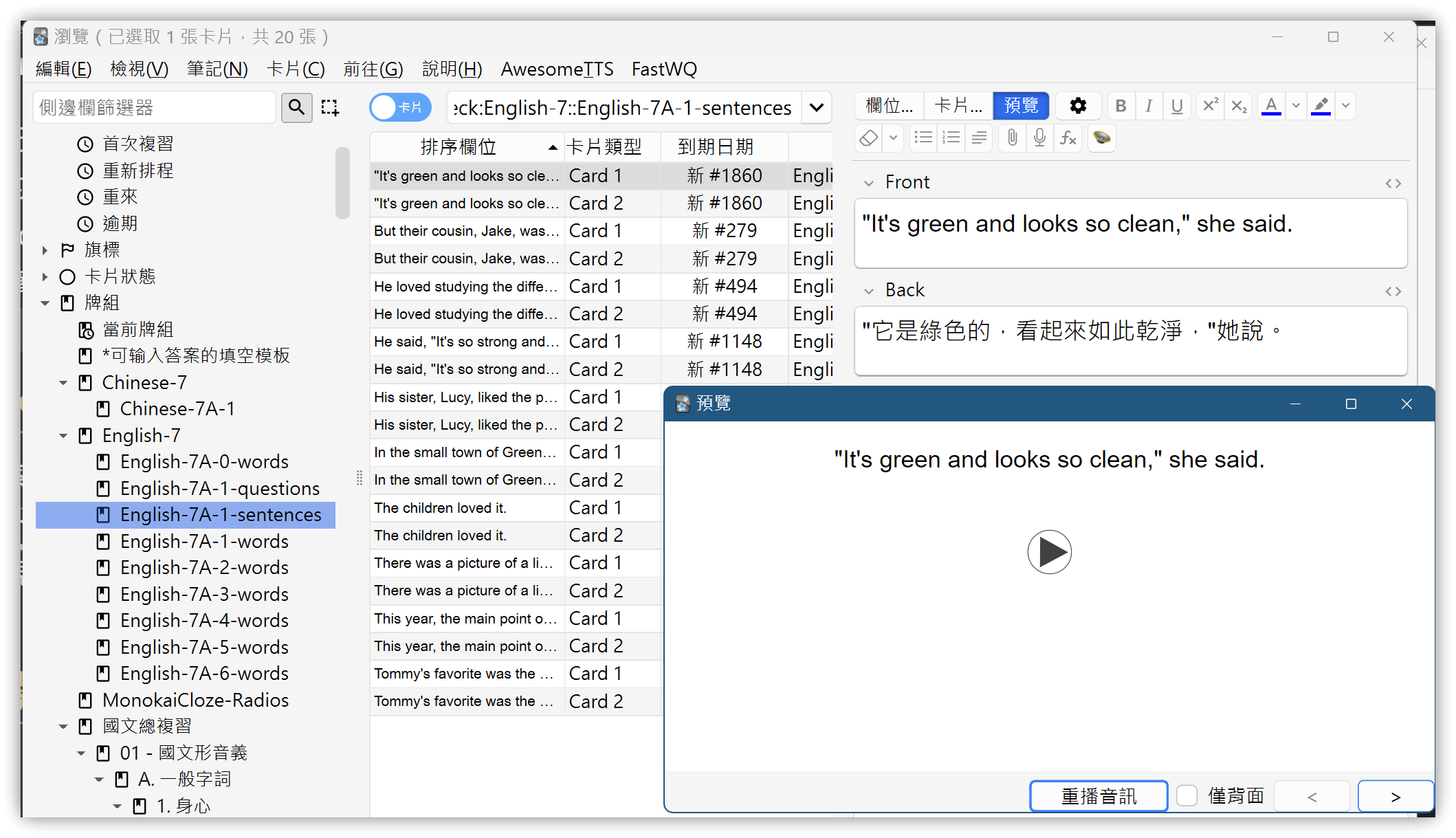
Task: Play the audio in preview window
Action: (1049, 552)
